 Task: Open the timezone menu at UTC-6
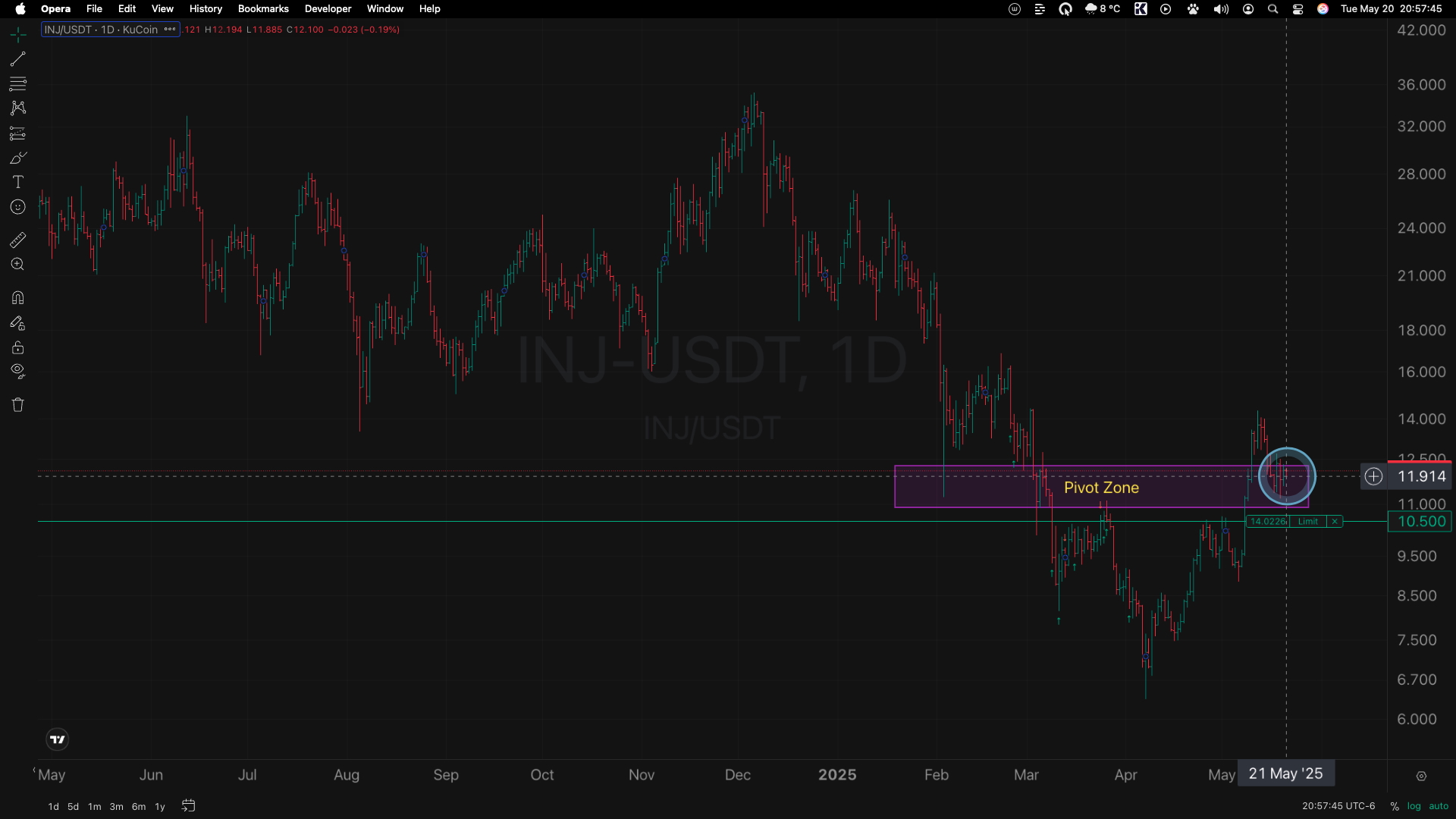pyautogui.click(x=1338, y=806)
